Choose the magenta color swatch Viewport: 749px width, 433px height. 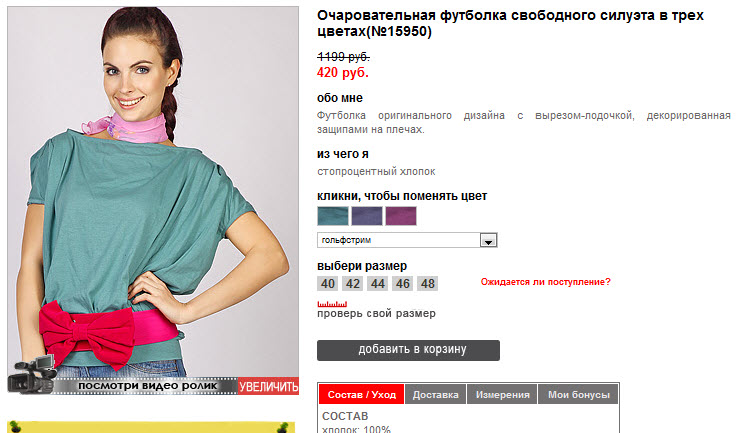[401, 216]
